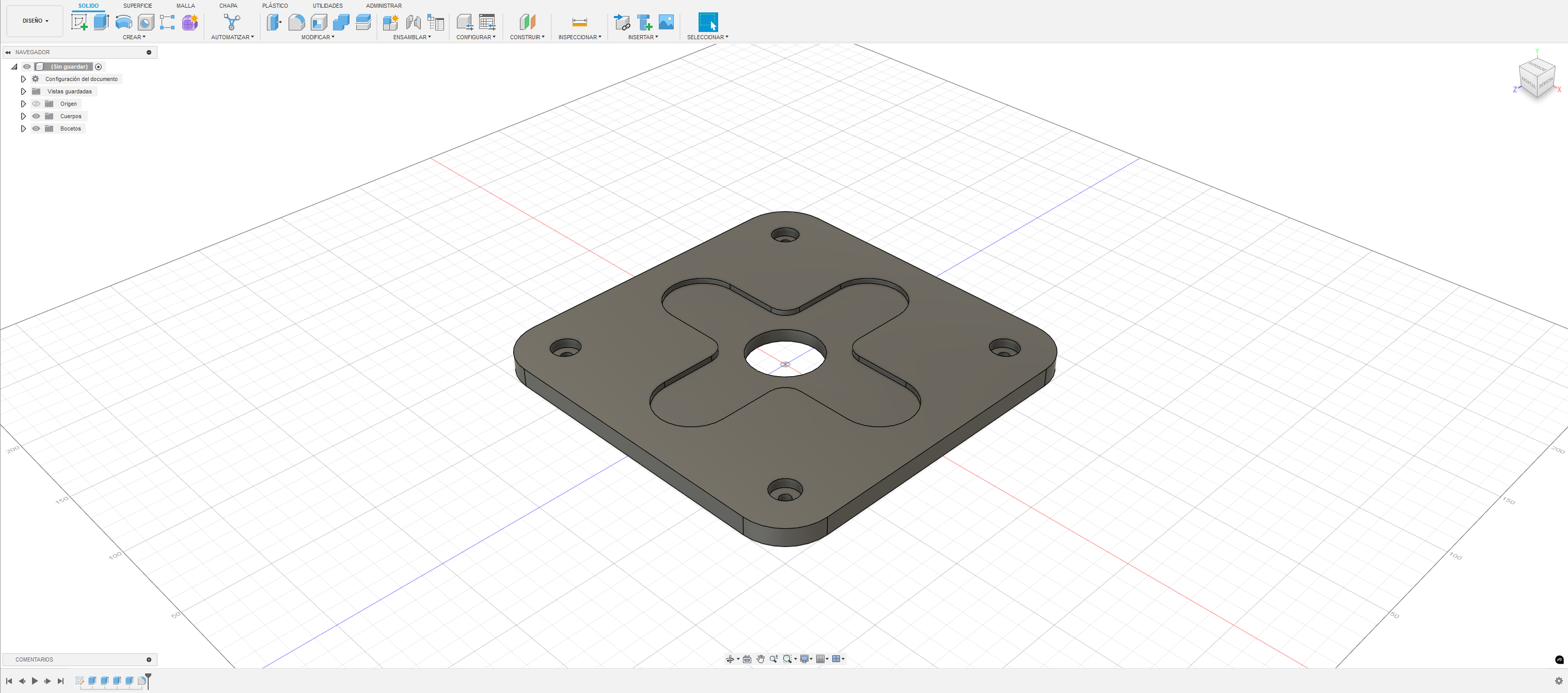Switch to the Malla tab
Image resolution: width=1568 pixels, height=693 pixels.
pyautogui.click(x=186, y=6)
